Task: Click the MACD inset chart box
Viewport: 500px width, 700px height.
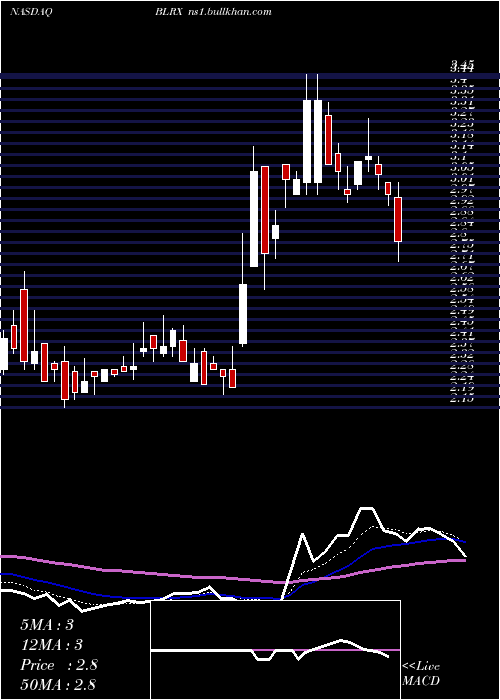Action: tap(276, 650)
